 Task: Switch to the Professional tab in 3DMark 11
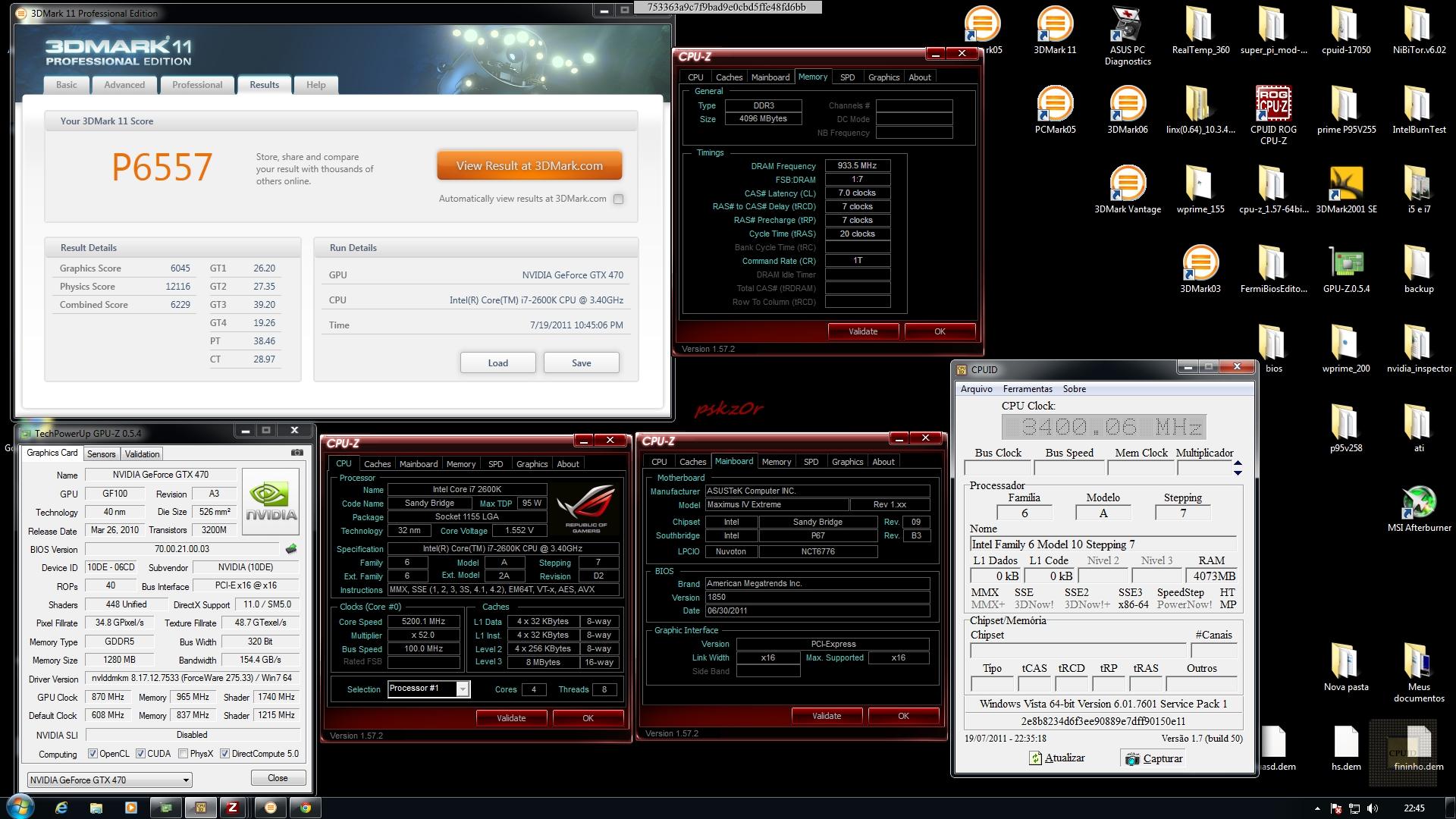[197, 85]
